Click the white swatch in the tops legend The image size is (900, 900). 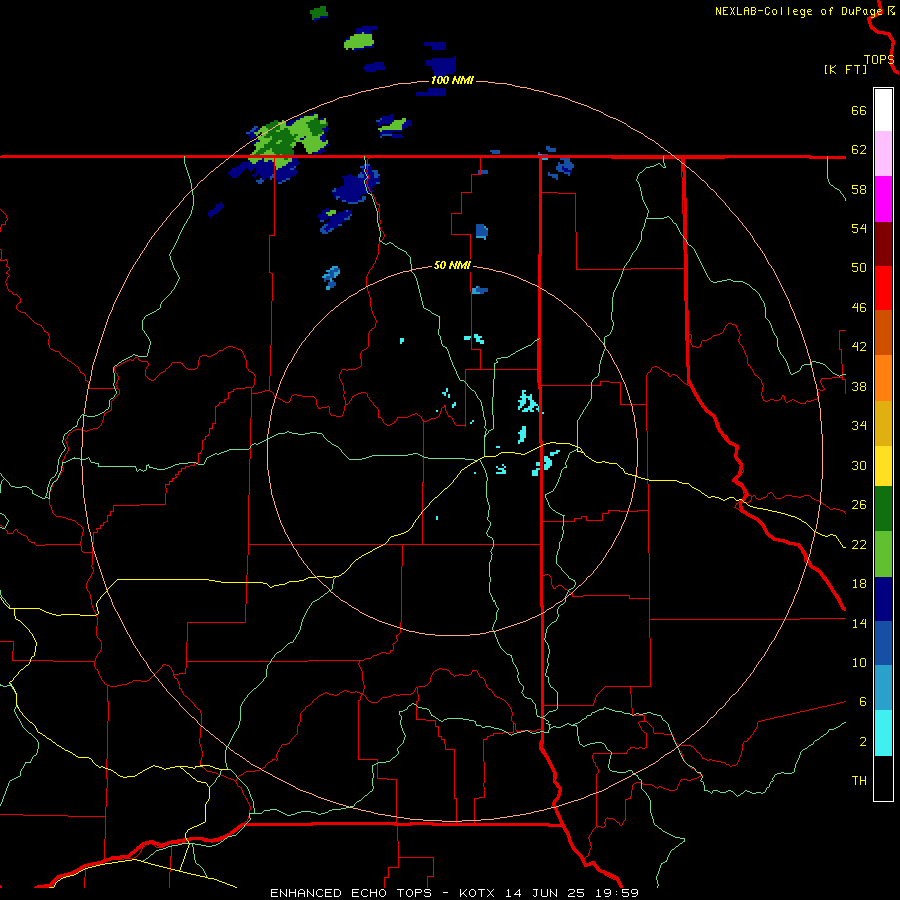point(883,110)
